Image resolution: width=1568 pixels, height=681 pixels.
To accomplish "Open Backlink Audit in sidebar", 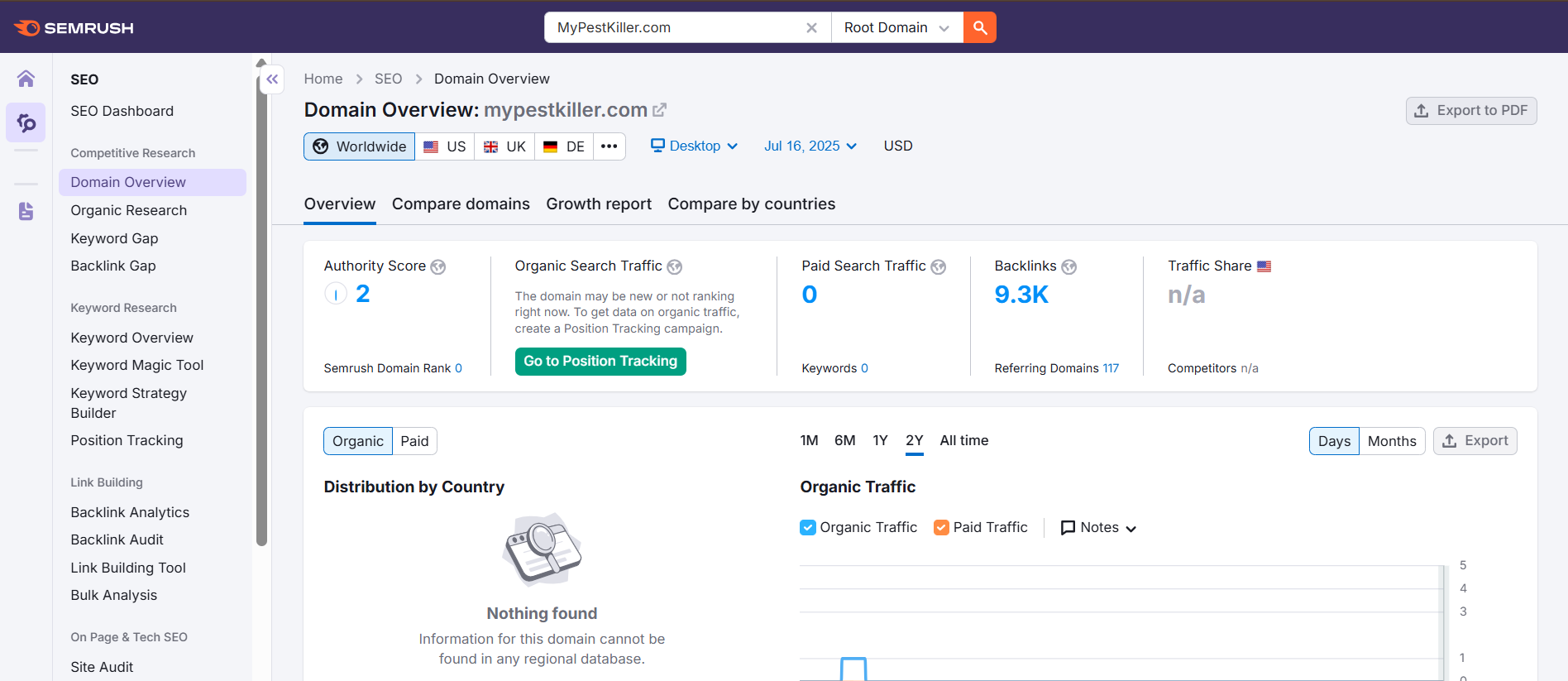I will [117, 540].
